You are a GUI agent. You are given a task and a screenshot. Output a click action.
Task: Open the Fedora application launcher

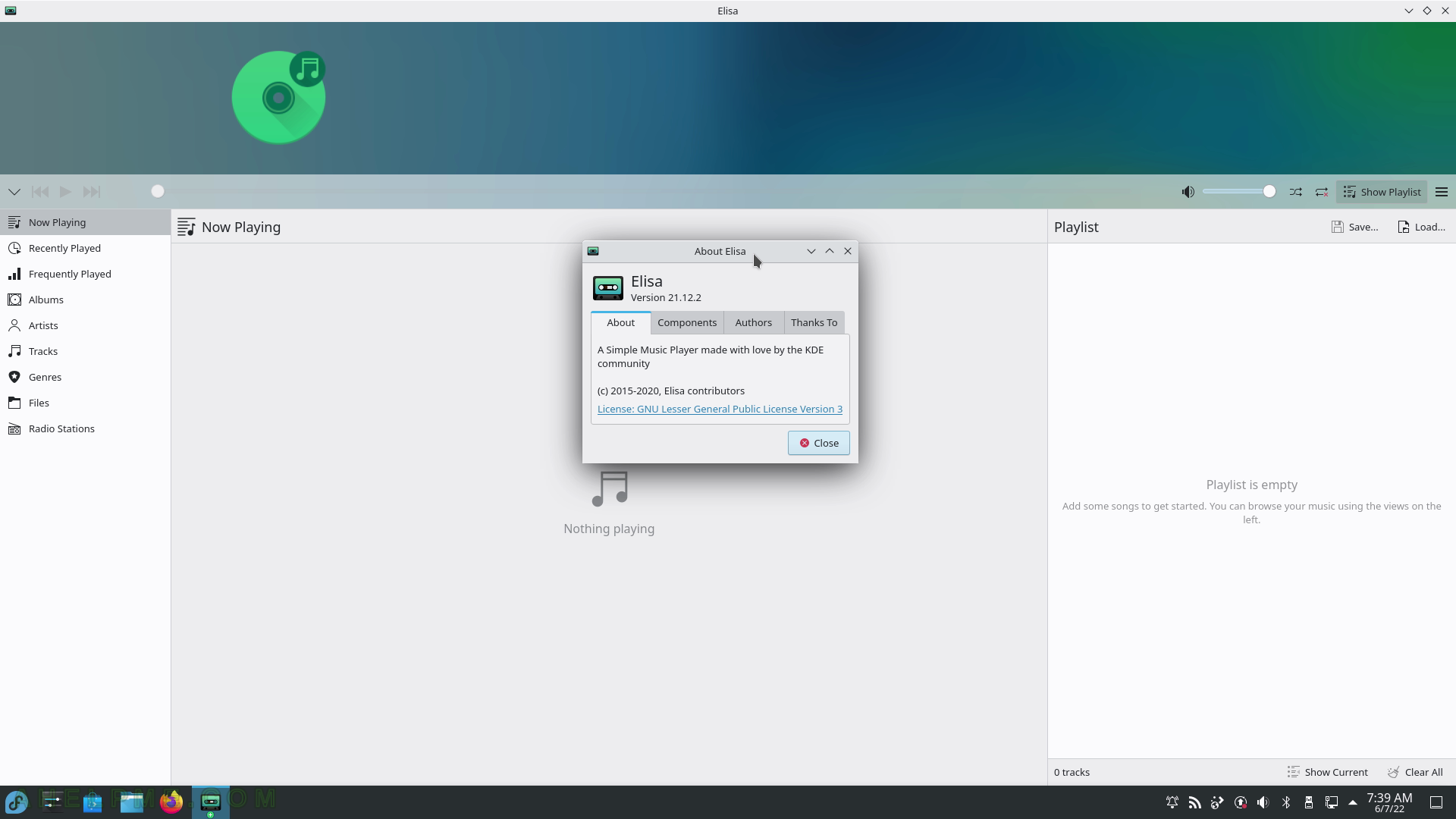point(17,802)
